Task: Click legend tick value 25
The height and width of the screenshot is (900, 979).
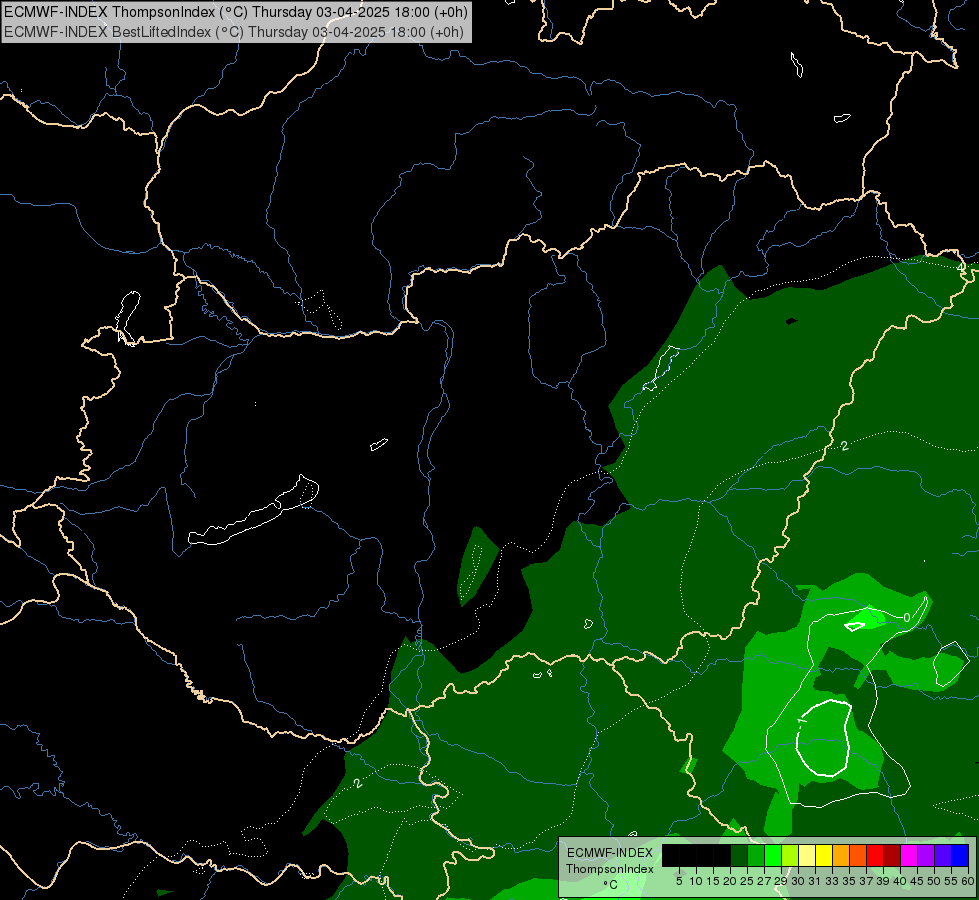Action: 747,881
